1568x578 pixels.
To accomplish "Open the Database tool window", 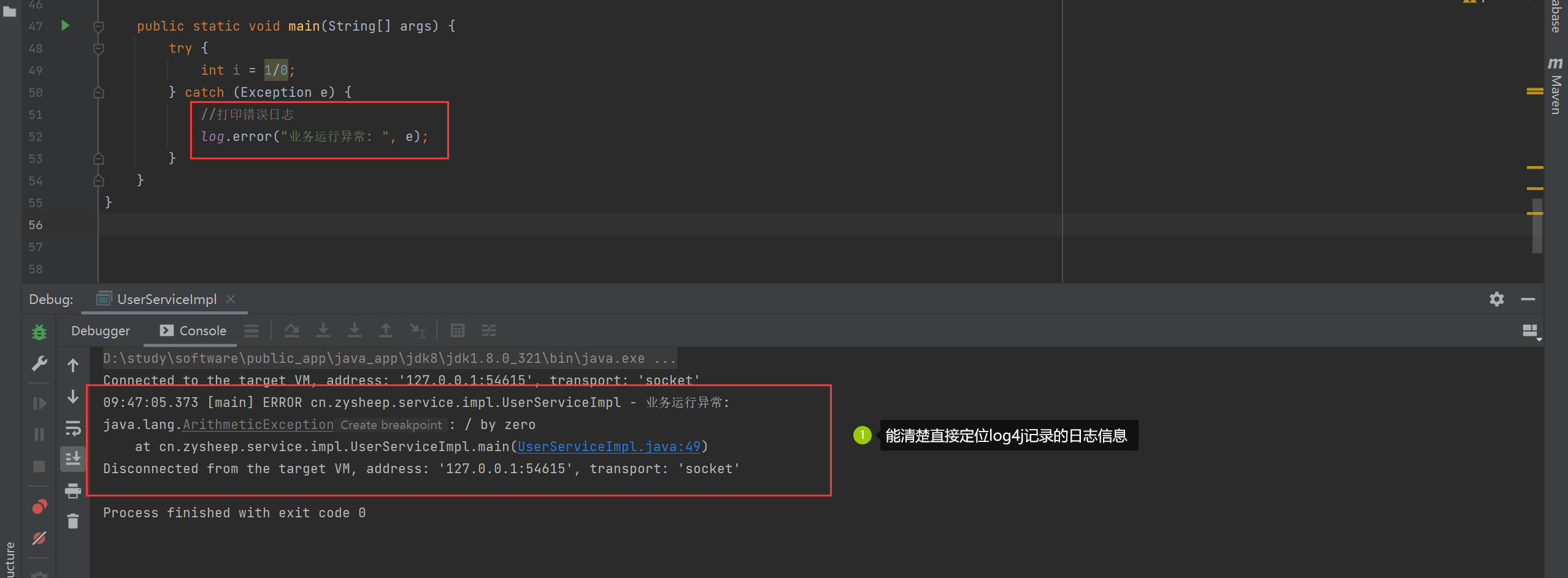I will [x=1556, y=16].
